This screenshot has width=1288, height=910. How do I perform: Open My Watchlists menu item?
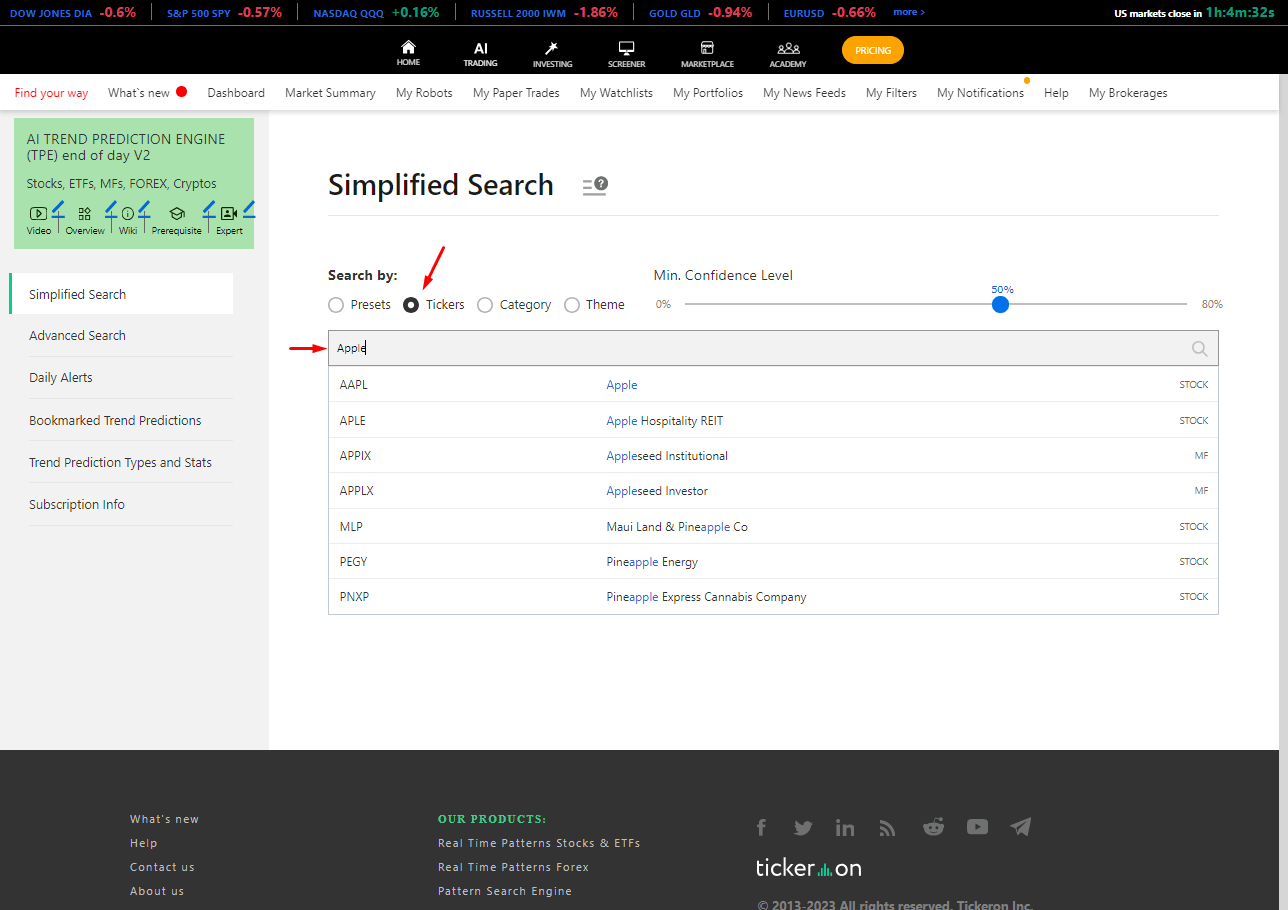[x=616, y=93]
